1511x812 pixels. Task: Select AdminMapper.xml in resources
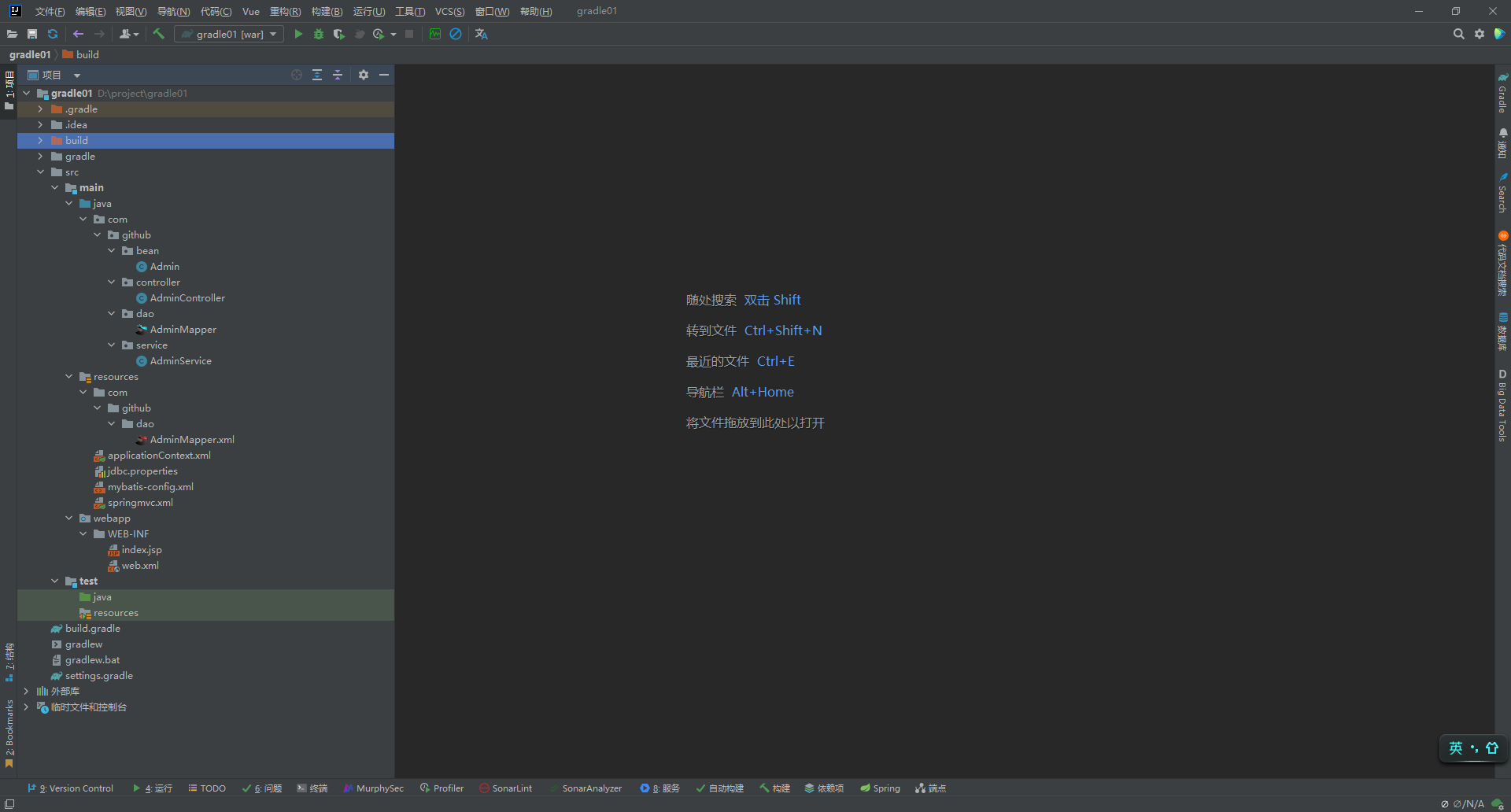(192, 440)
